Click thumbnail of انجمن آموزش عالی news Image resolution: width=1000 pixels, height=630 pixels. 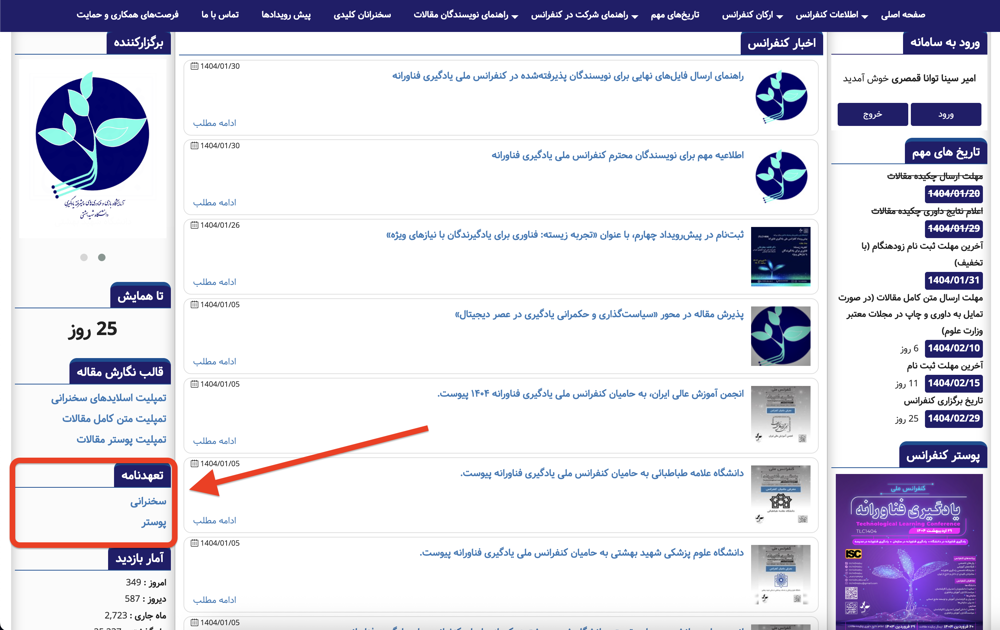tap(781, 415)
